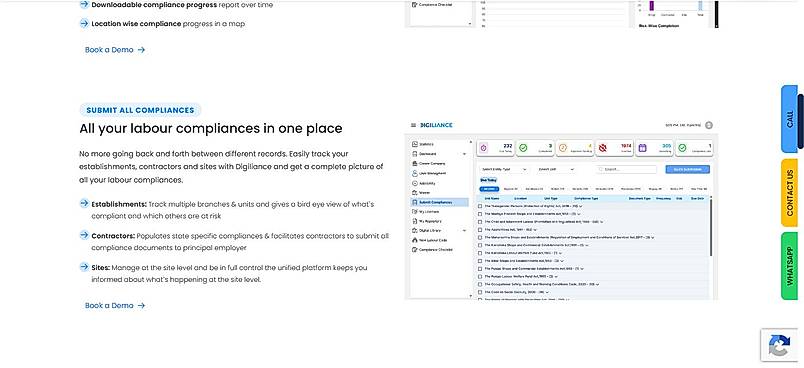
Task: Tick checkbox for Bihar Shops and Establishments row
Action: pyautogui.click(x=480, y=260)
